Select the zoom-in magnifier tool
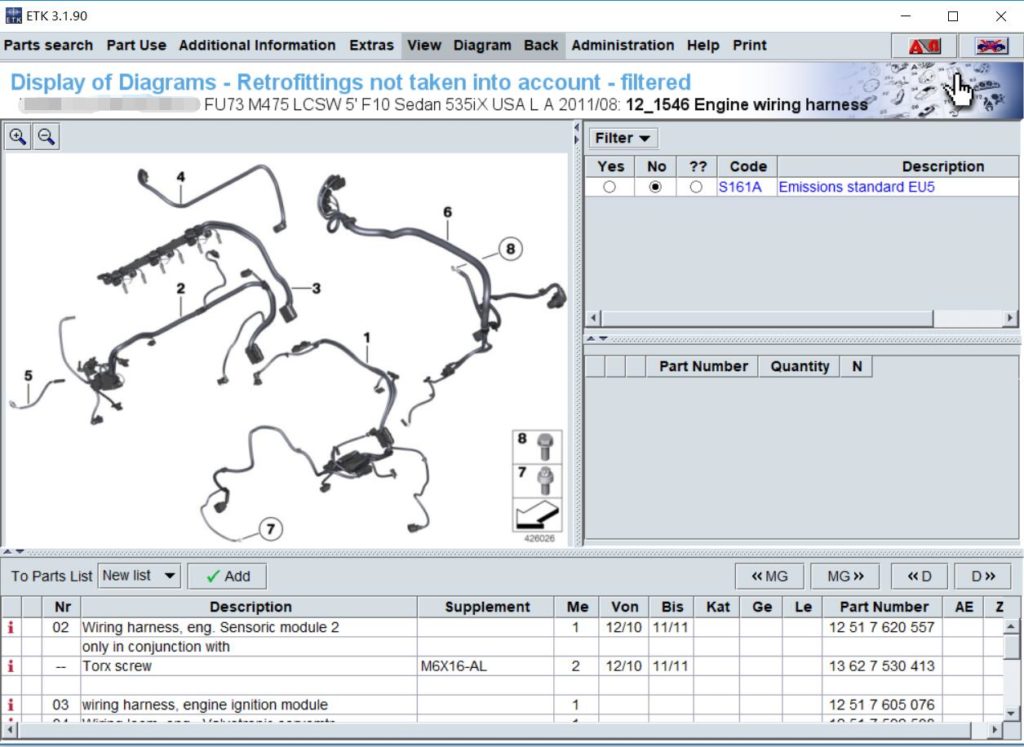This screenshot has width=1024, height=747. (17, 136)
